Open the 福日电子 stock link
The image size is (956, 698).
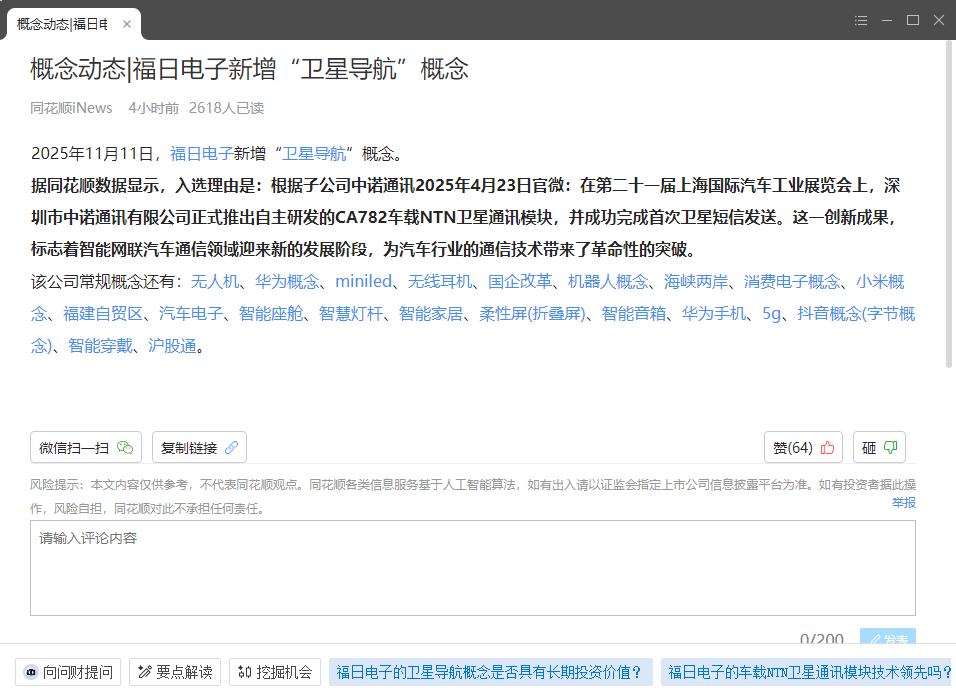(201, 154)
